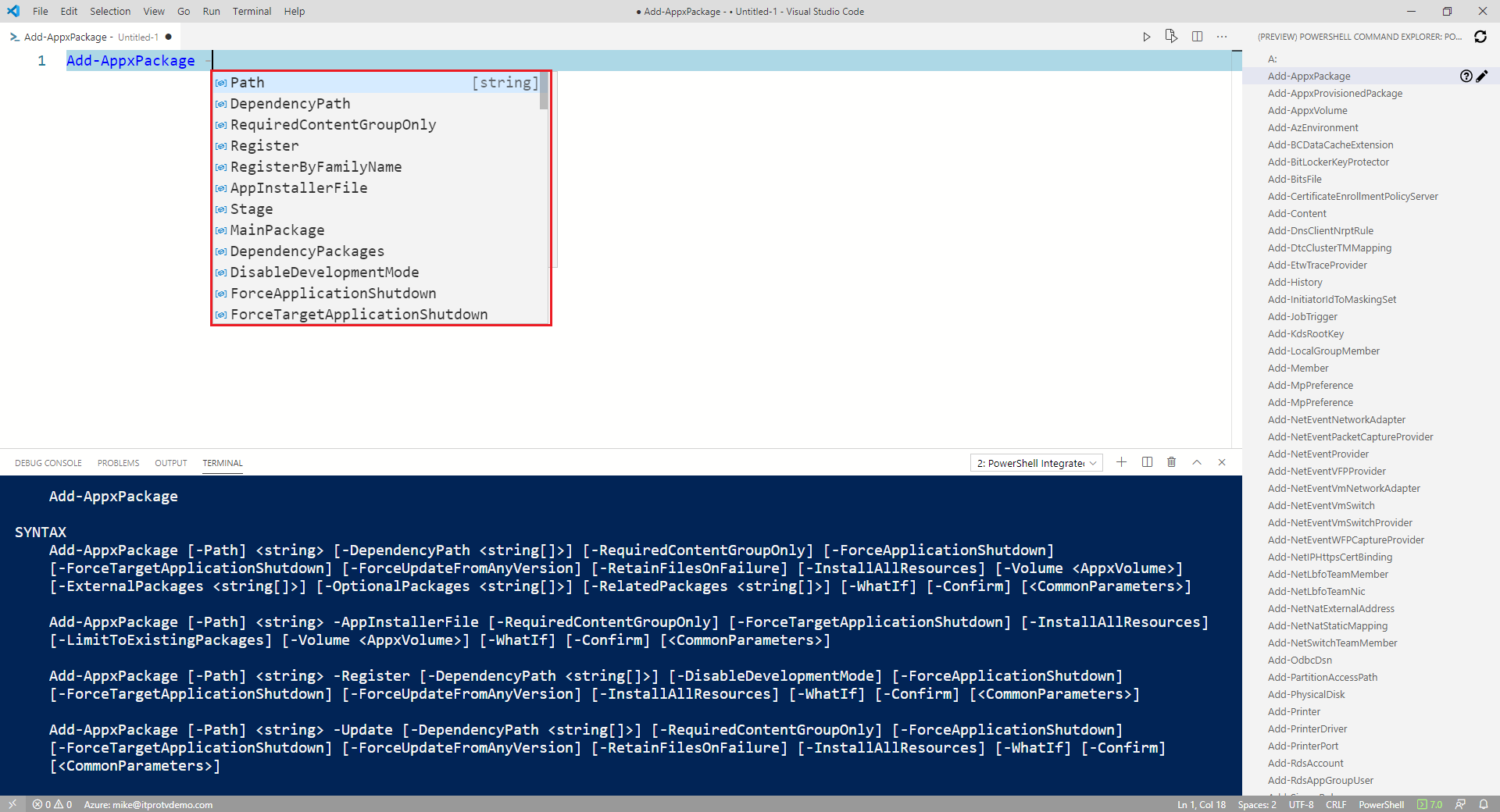
Task: Click the suggestion list scrollbar
Action: pyautogui.click(x=544, y=91)
